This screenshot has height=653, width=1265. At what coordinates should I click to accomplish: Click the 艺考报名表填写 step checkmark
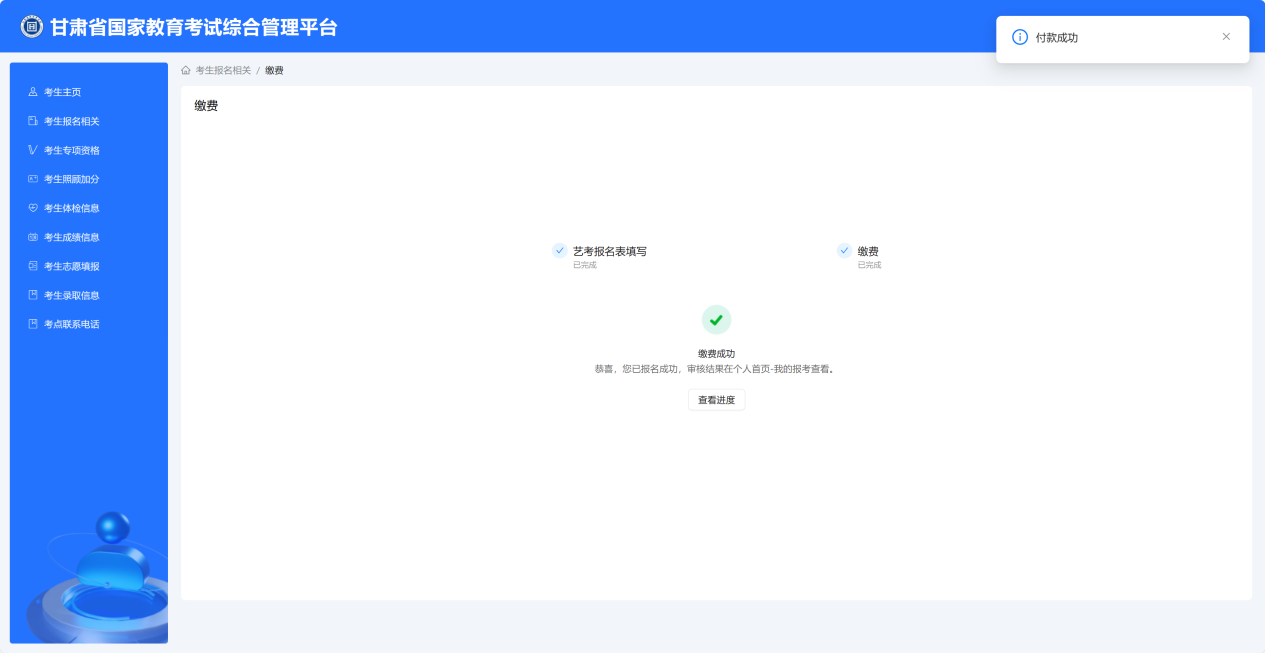click(x=560, y=251)
